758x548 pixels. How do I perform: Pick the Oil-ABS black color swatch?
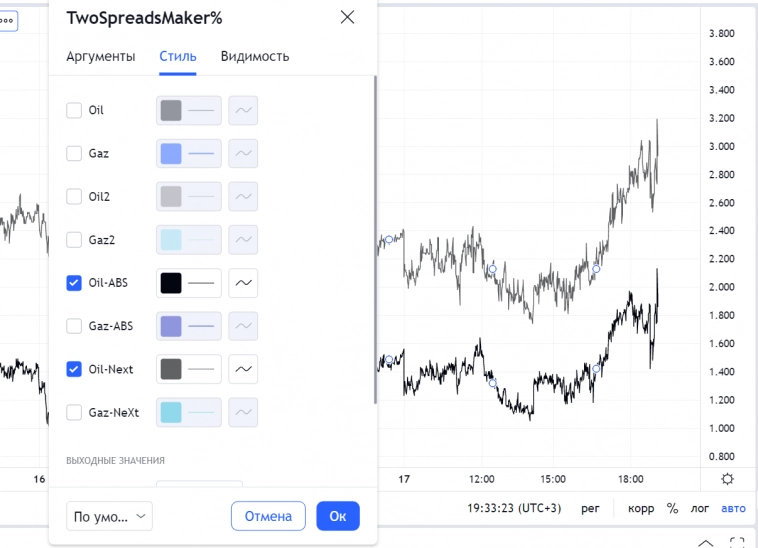[171, 283]
